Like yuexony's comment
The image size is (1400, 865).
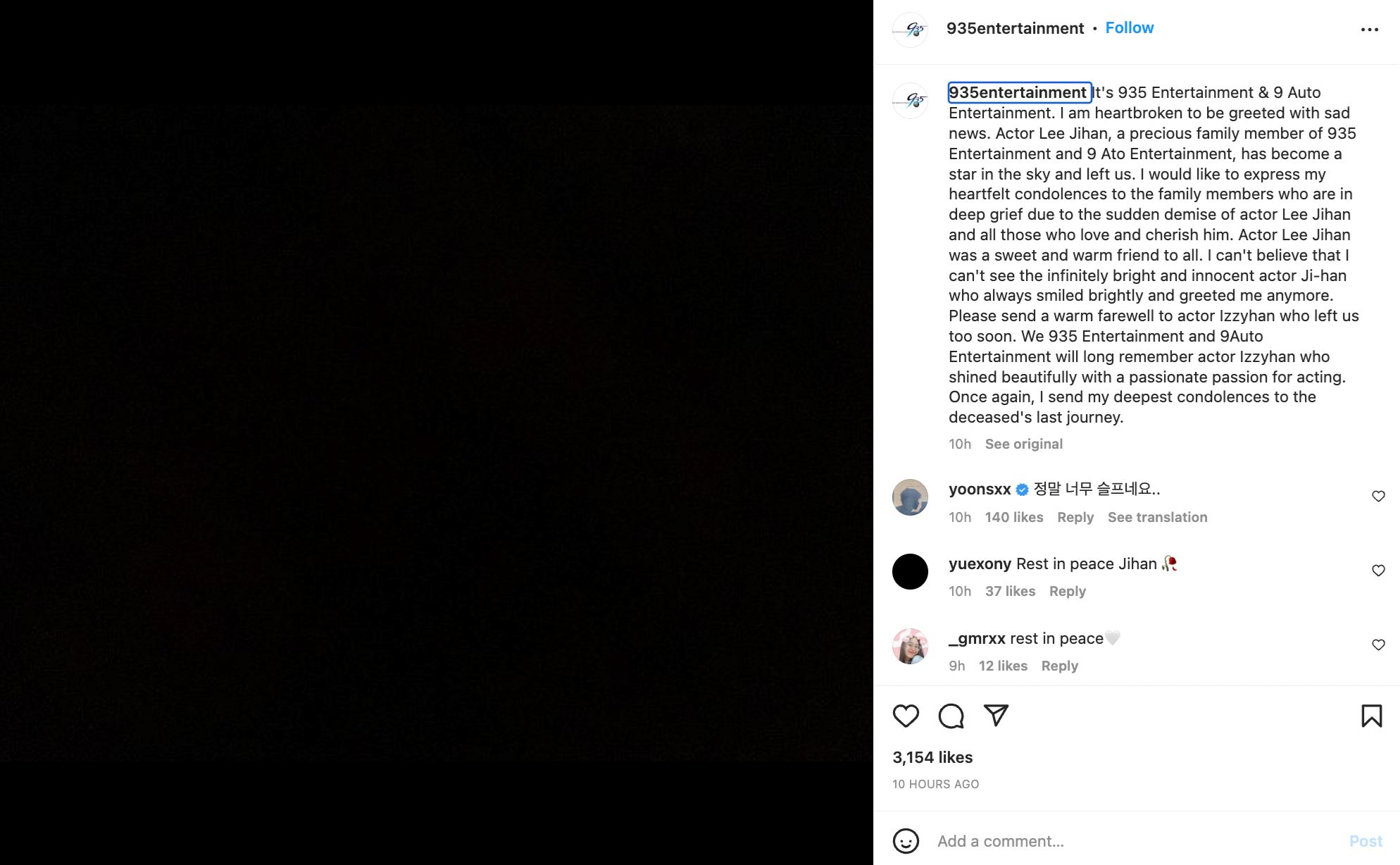click(x=1378, y=571)
